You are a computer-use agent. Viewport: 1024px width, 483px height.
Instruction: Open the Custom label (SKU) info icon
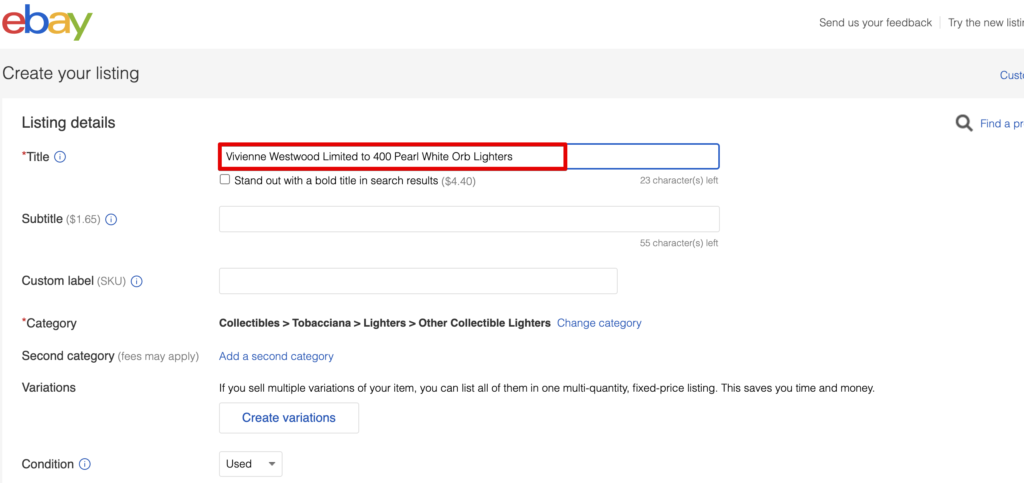point(136,281)
